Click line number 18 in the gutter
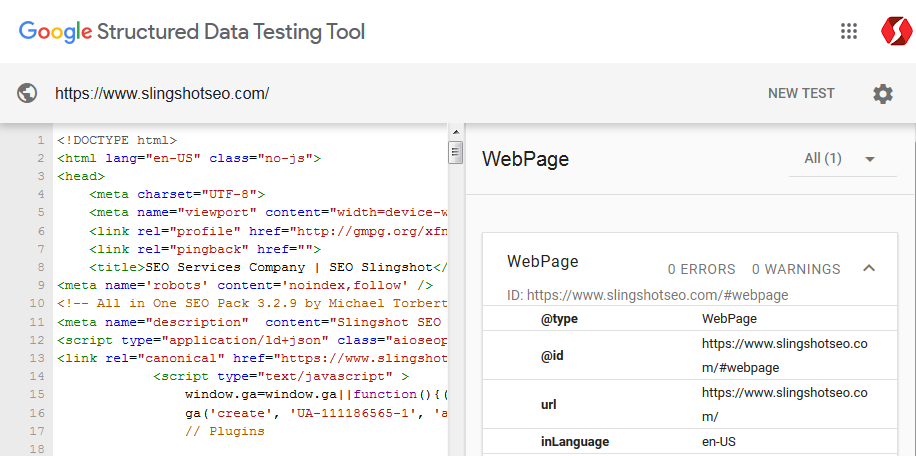The height and width of the screenshot is (456, 916). coord(38,449)
